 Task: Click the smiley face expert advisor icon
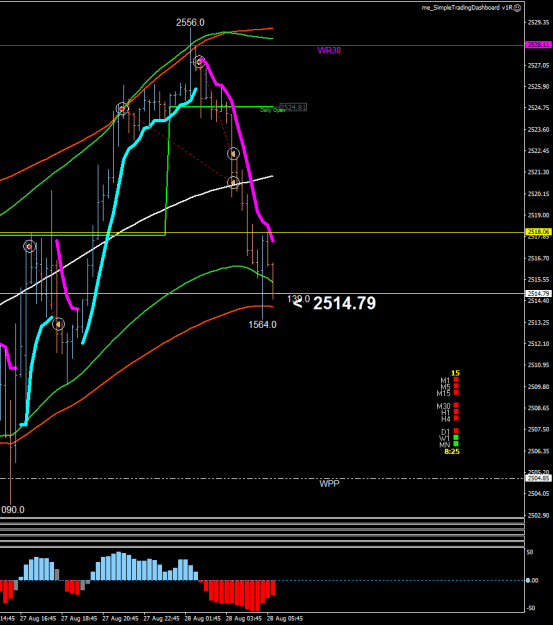click(x=518, y=8)
